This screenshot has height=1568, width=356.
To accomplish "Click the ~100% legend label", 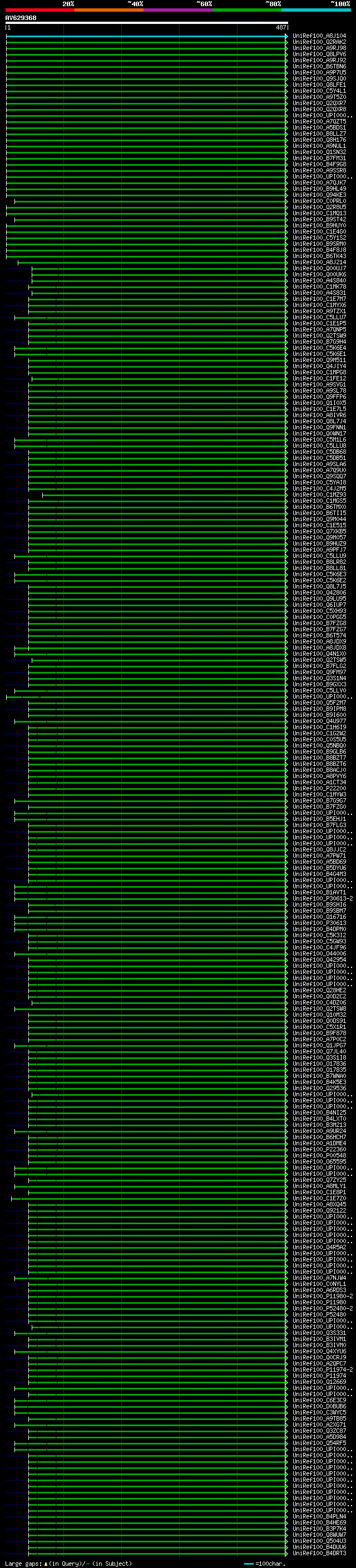I will (341, 4).
